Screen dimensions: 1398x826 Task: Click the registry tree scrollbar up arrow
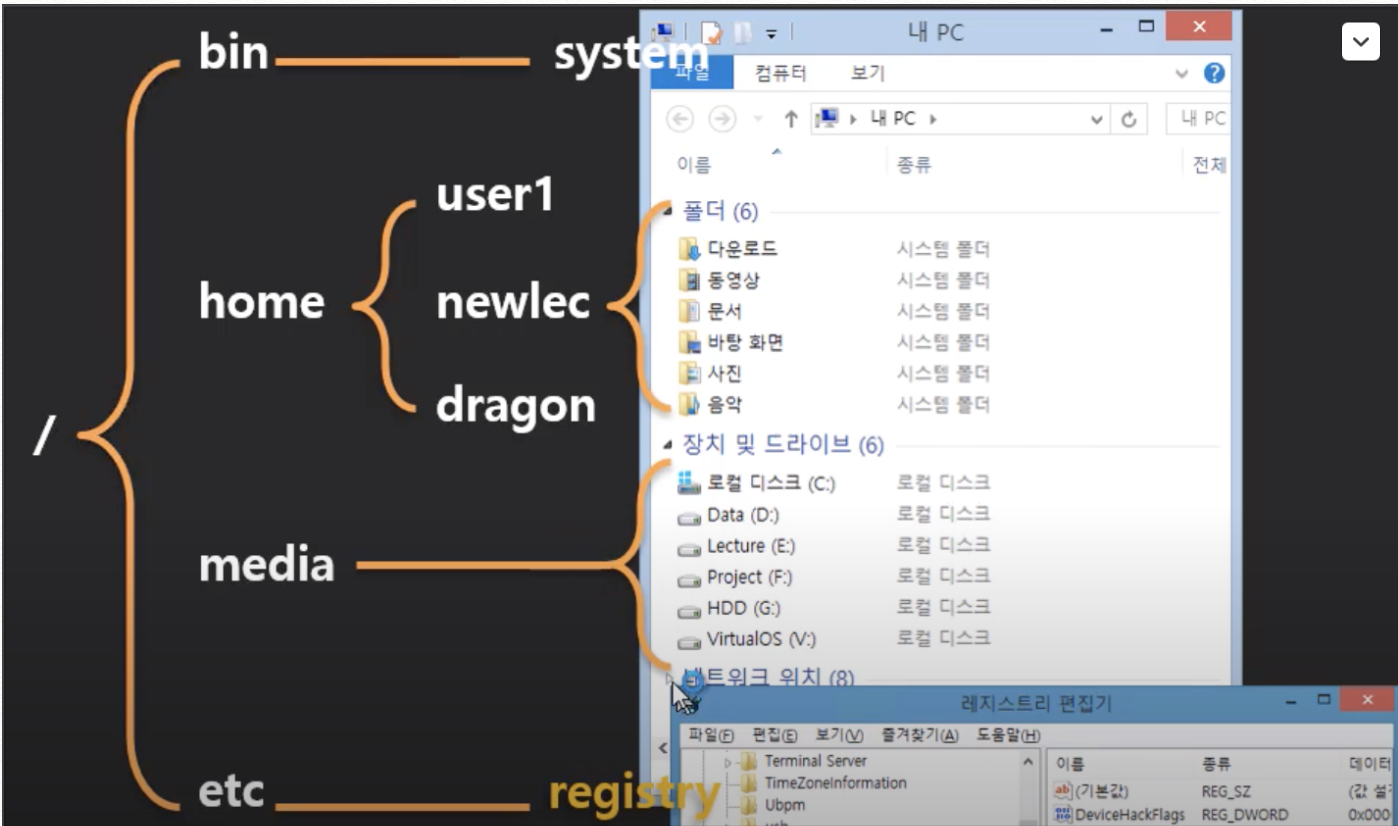coord(1028,762)
